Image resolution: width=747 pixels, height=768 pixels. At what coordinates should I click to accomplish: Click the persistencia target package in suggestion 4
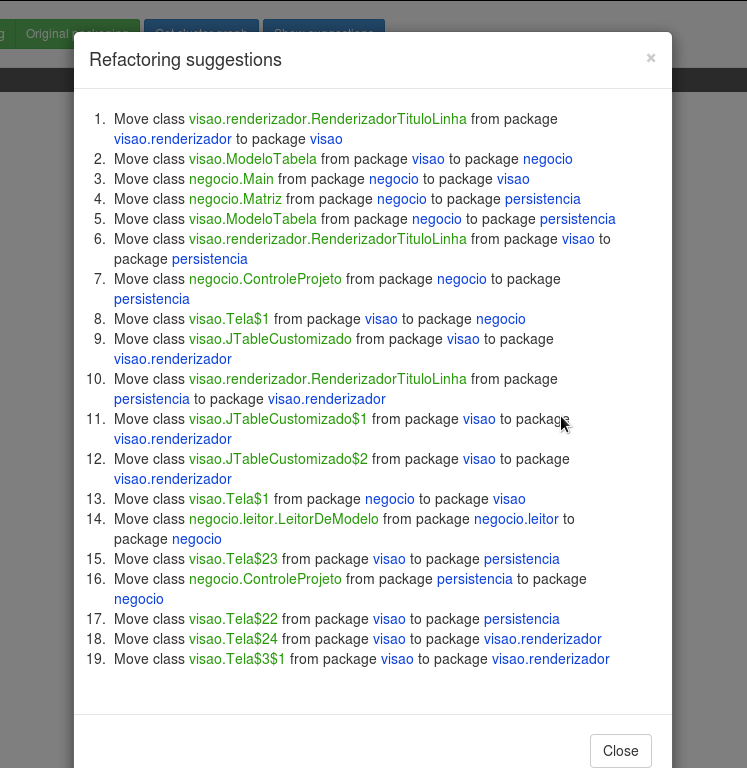pos(542,199)
